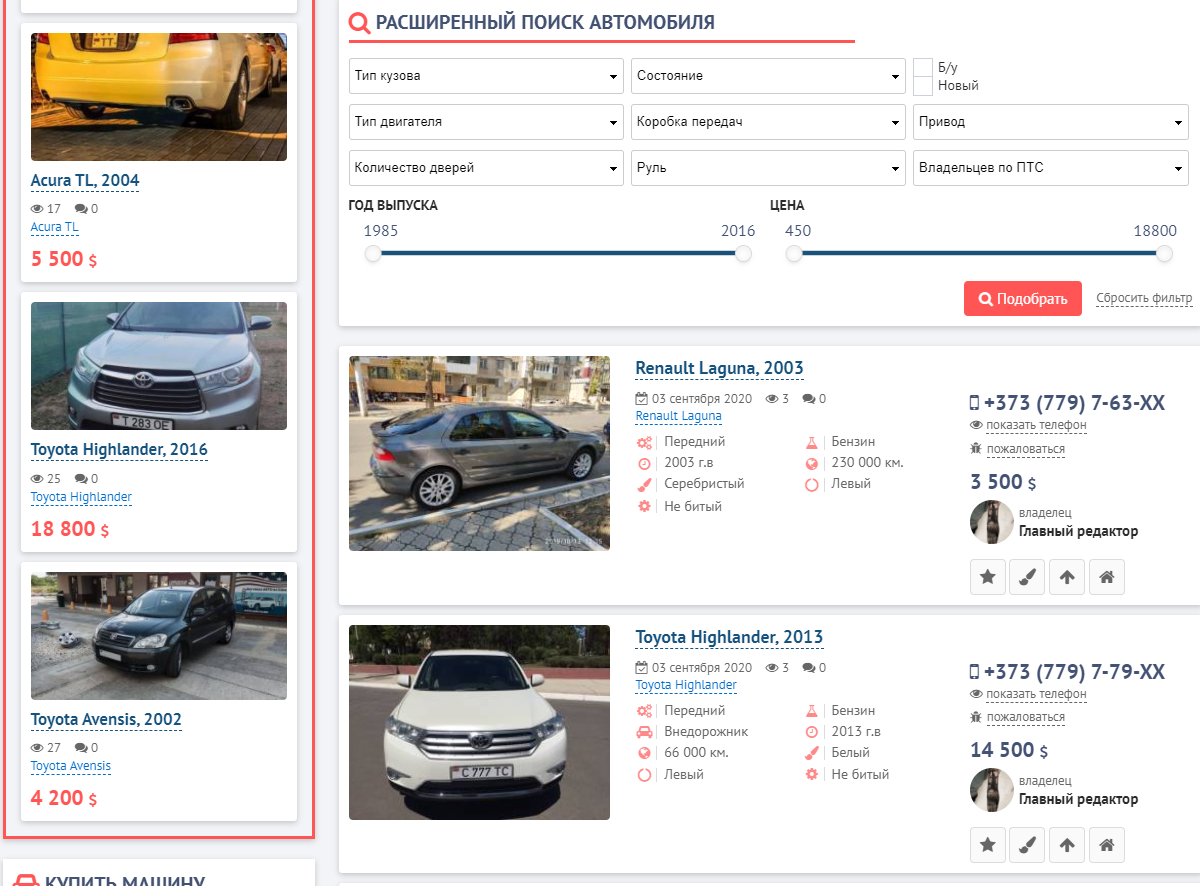Open Acura TL, 2004 sidebar title
The image size is (1200, 886).
(x=85, y=181)
